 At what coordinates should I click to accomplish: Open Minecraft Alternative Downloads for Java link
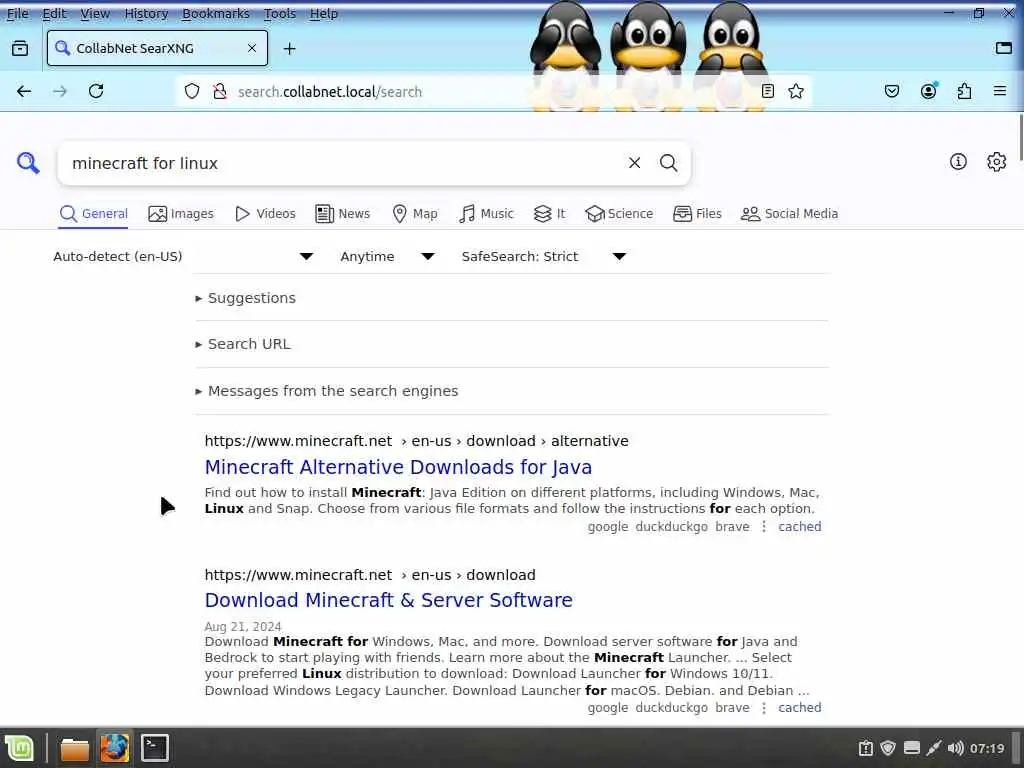tap(398, 467)
